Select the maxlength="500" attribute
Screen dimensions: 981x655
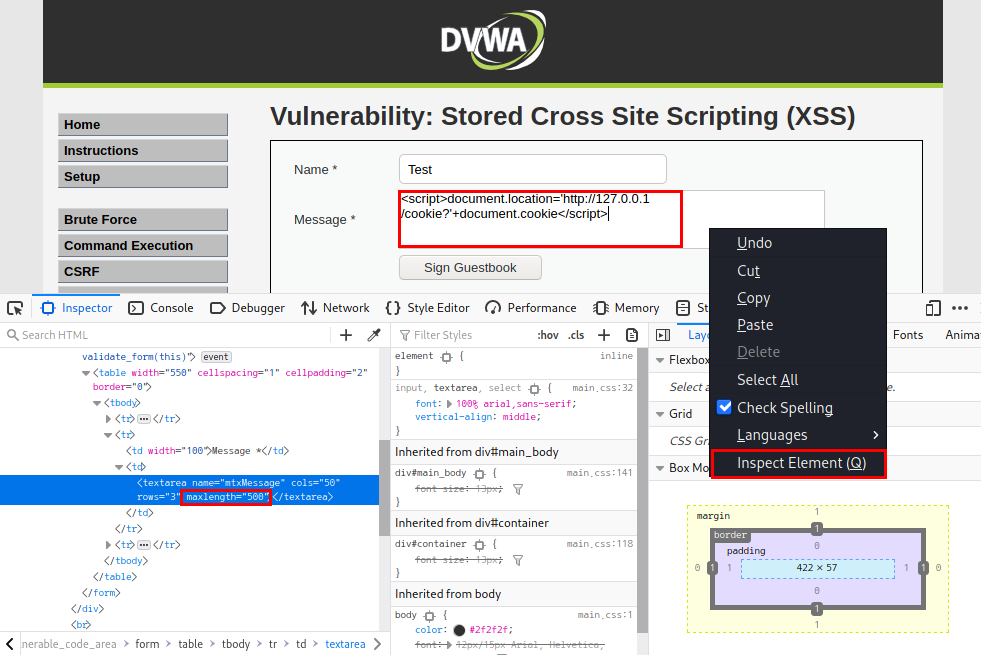click(226, 497)
